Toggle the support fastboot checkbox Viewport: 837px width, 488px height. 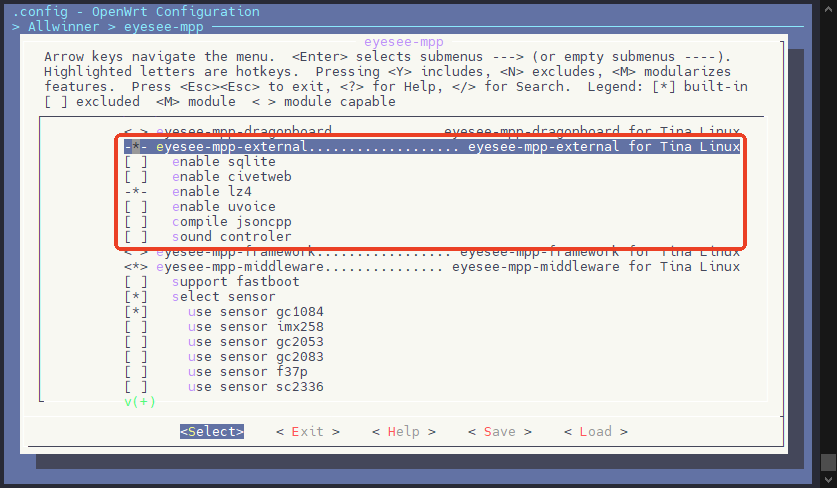136,282
